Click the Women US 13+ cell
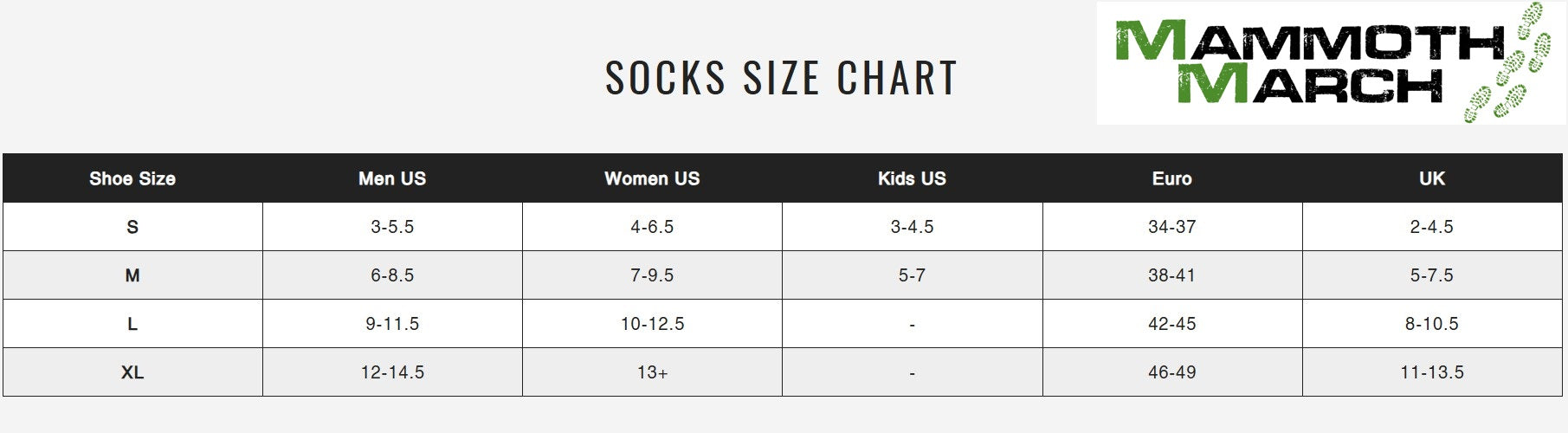Viewport: 1568px width, 433px height. 652,372
